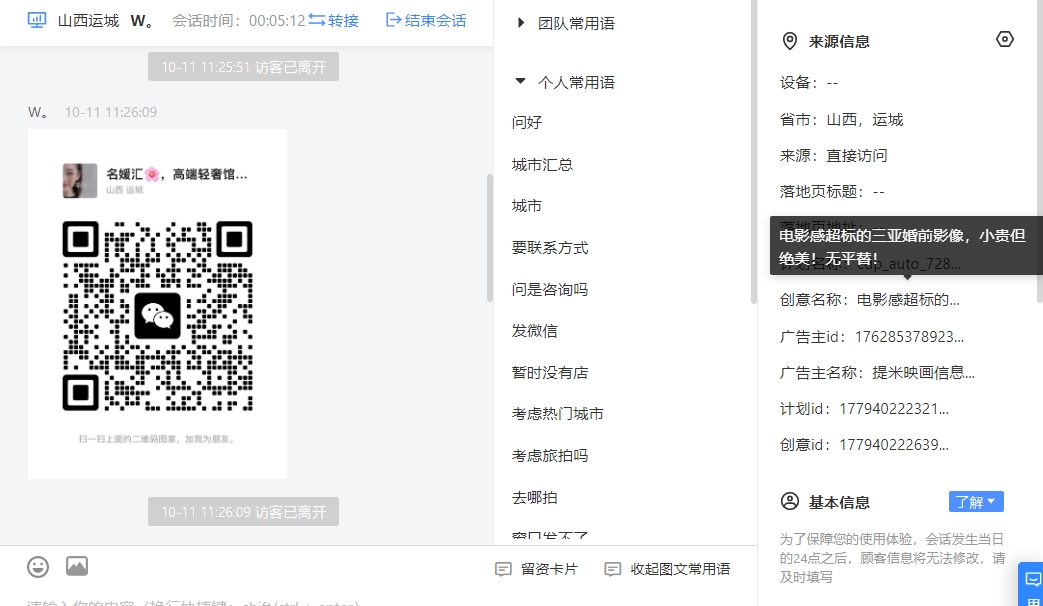Open the emoji picker smiley icon
The height and width of the screenshot is (606, 1043).
click(x=38, y=567)
